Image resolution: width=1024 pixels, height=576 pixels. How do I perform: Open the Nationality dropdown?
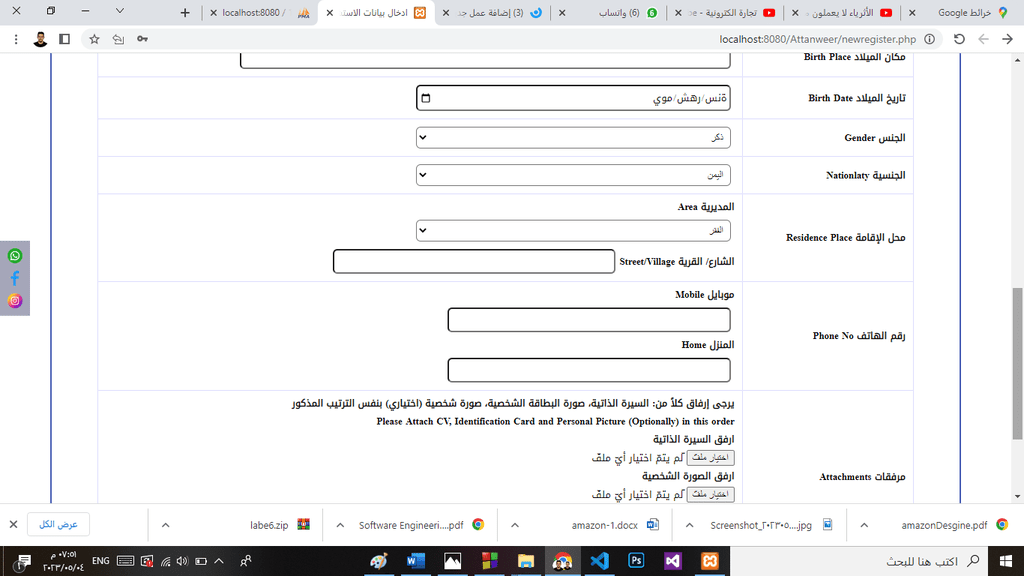[x=573, y=174]
